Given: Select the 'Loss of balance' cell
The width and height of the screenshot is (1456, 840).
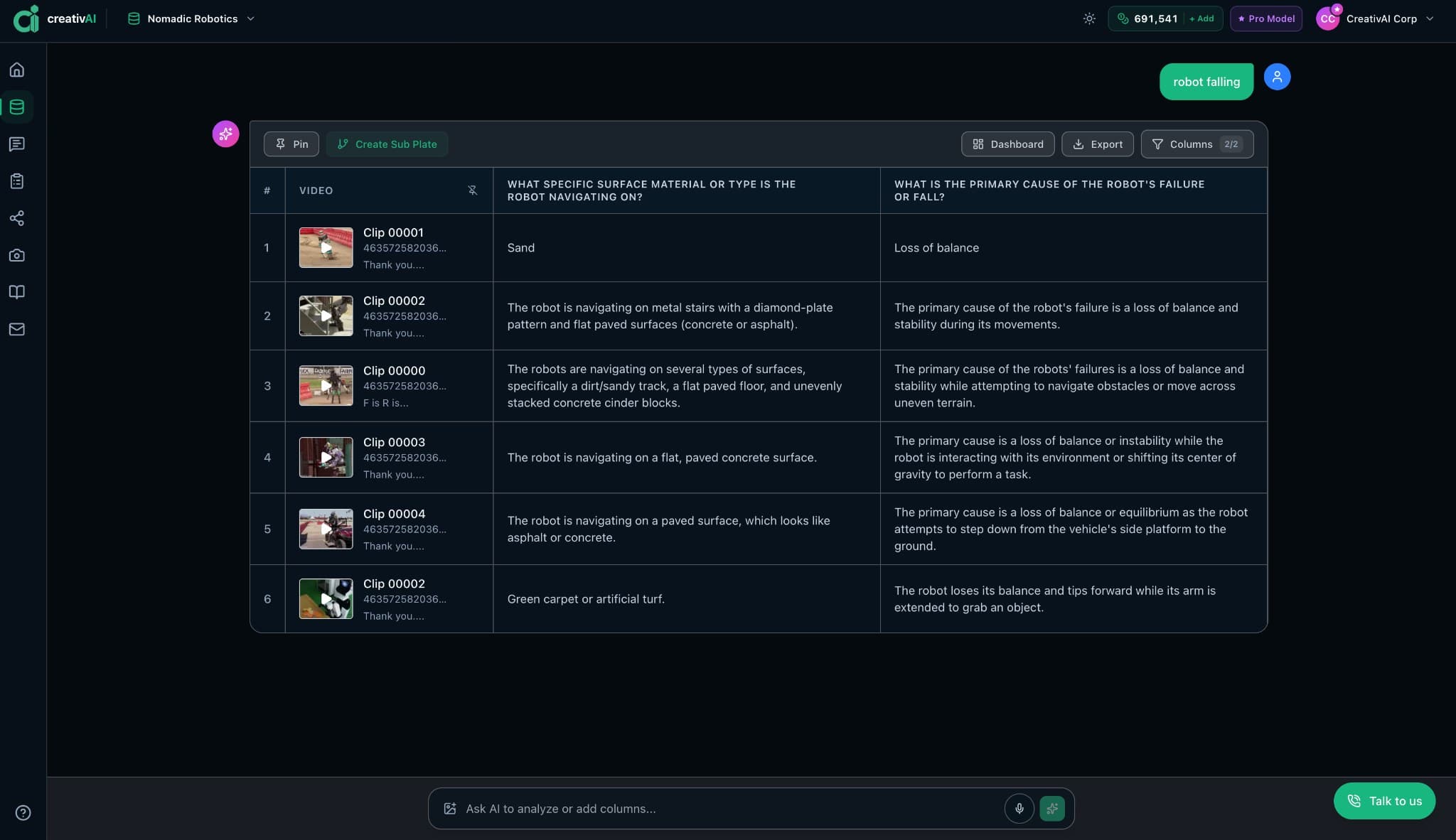Looking at the screenshot, I should (1074, 248).
